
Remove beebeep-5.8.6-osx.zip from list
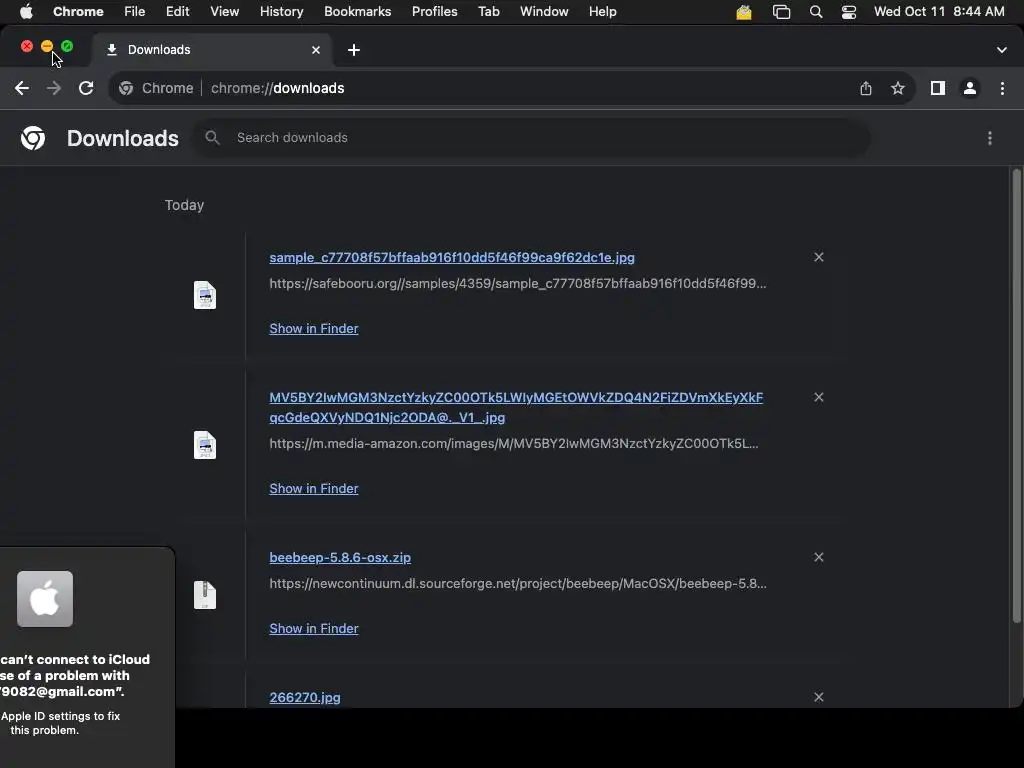(x=819, y=557)
